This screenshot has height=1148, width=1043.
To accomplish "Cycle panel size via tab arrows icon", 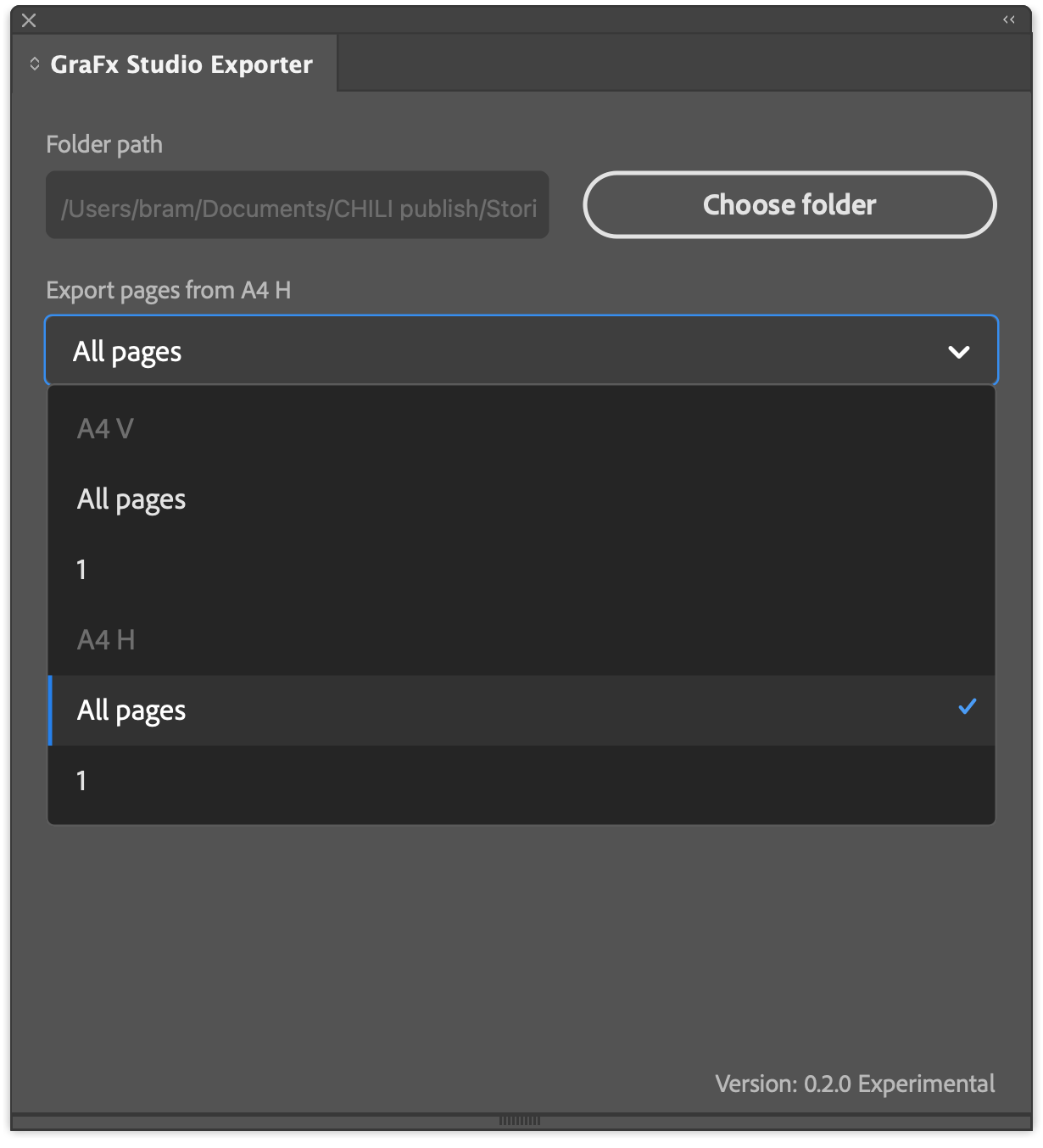I will (x=35, y=64).
